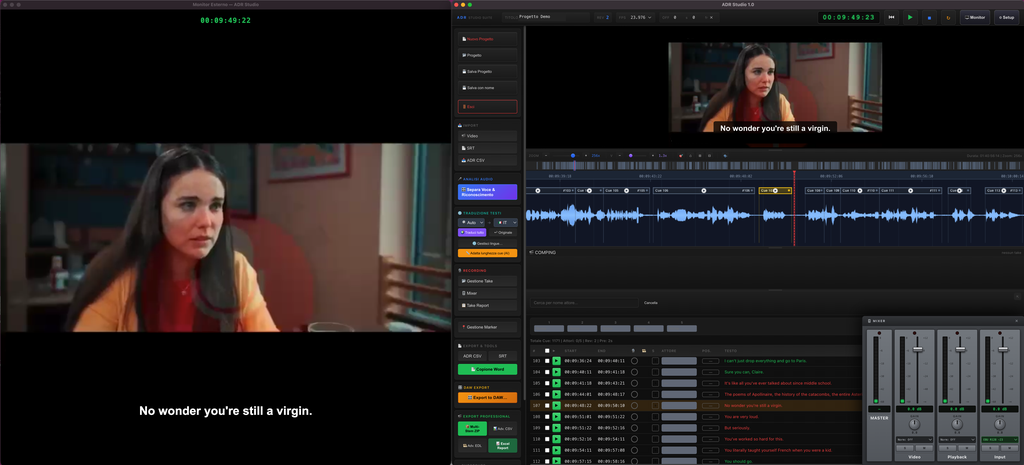Click the Playback channel gain knob
This screenshot has height=465, width=1024.
click(x=957, y=424)
